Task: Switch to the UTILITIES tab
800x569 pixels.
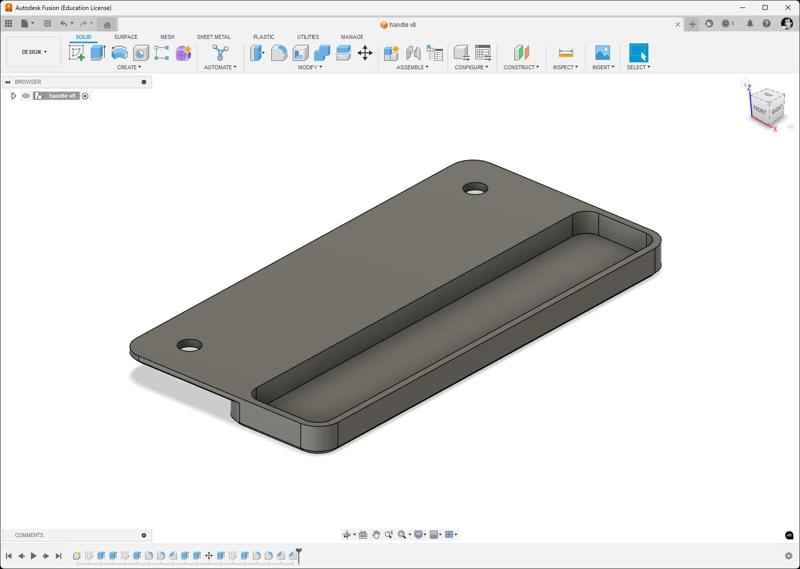Action: (x=308, y=37)
